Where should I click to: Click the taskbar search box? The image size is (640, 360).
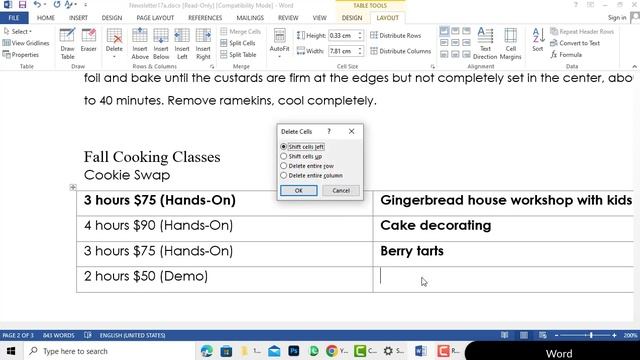coord(110,351)
